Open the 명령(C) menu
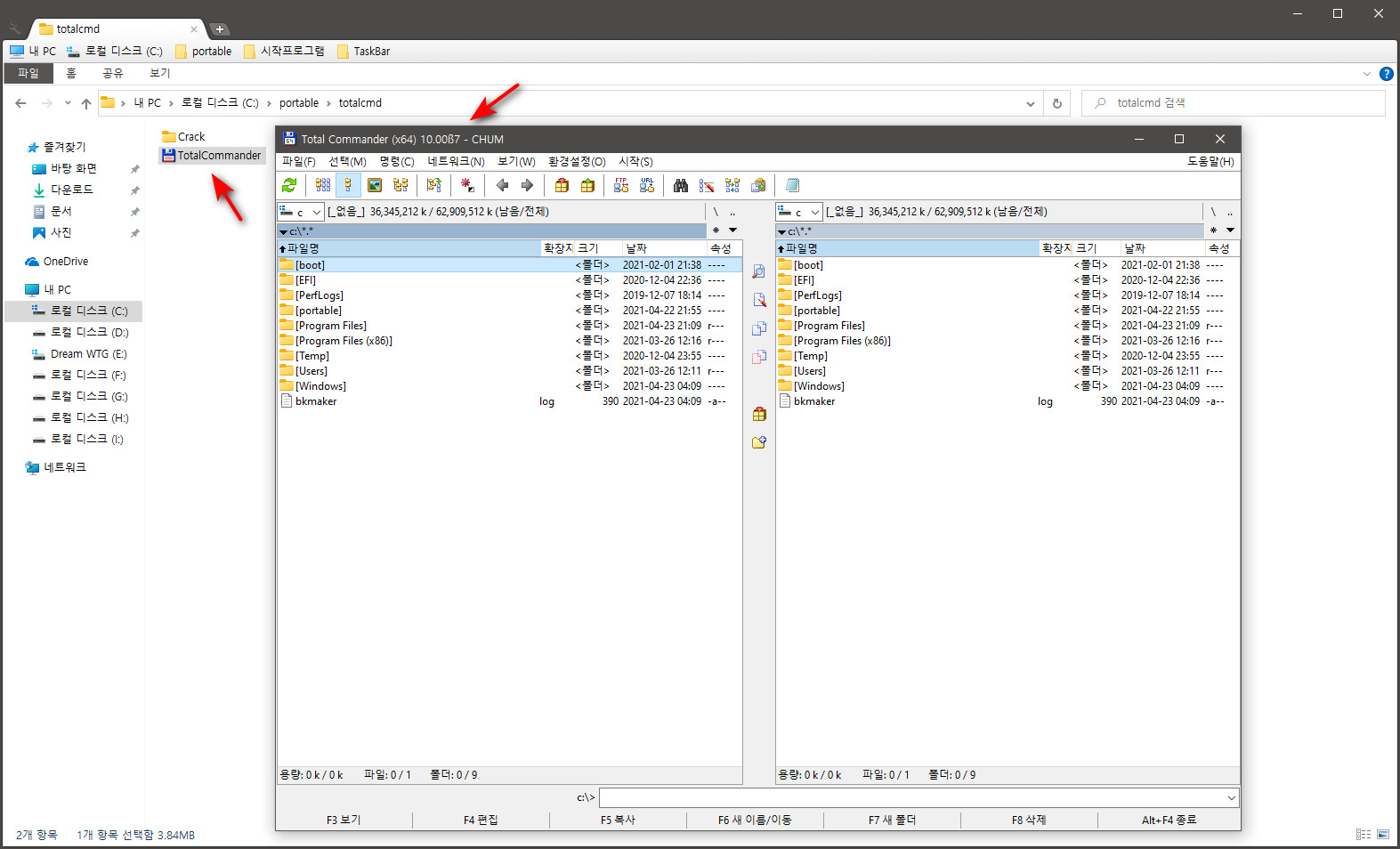 pos(397,162)
